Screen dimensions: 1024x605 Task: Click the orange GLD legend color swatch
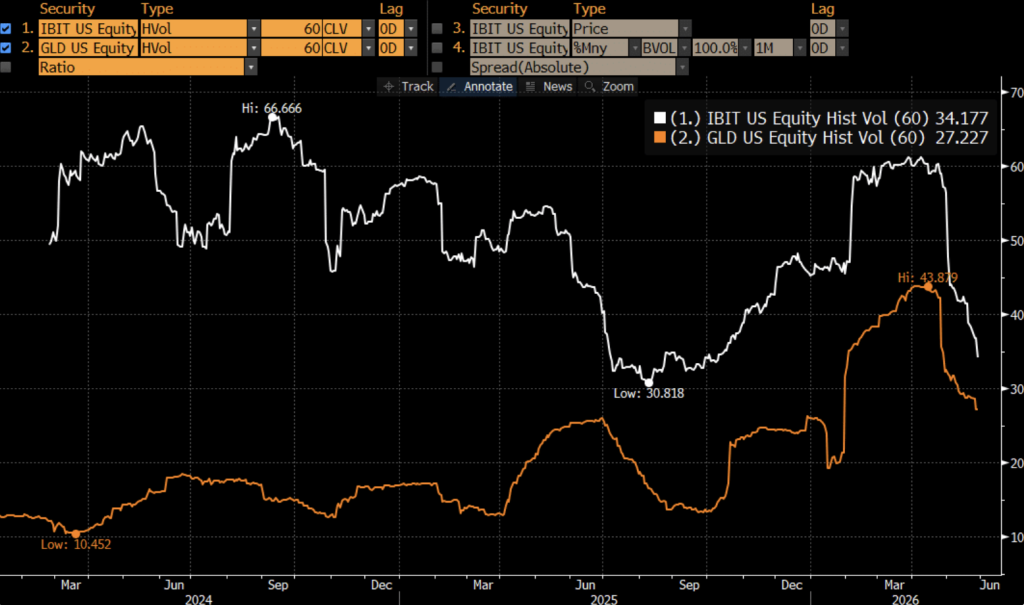tap(660, 137)
